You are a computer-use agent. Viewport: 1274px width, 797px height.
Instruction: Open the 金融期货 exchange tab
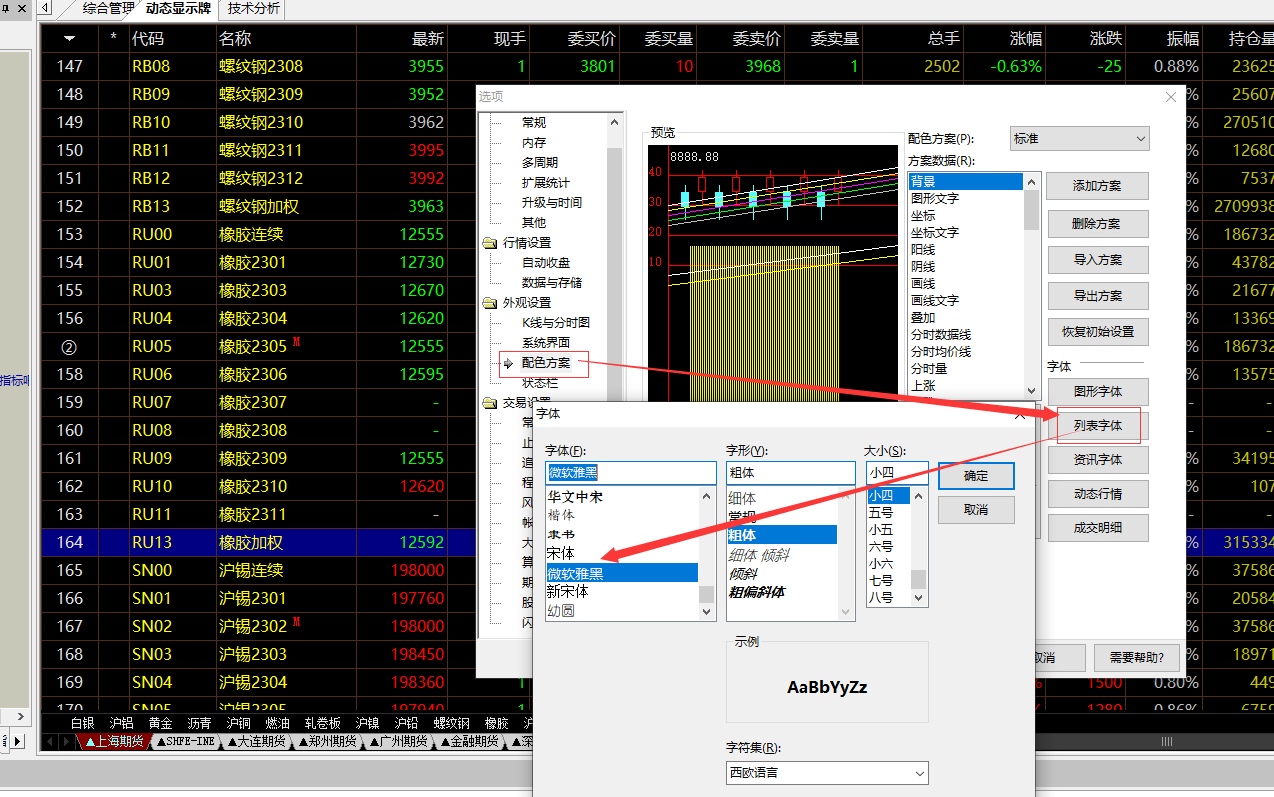(x=470, y=742)
